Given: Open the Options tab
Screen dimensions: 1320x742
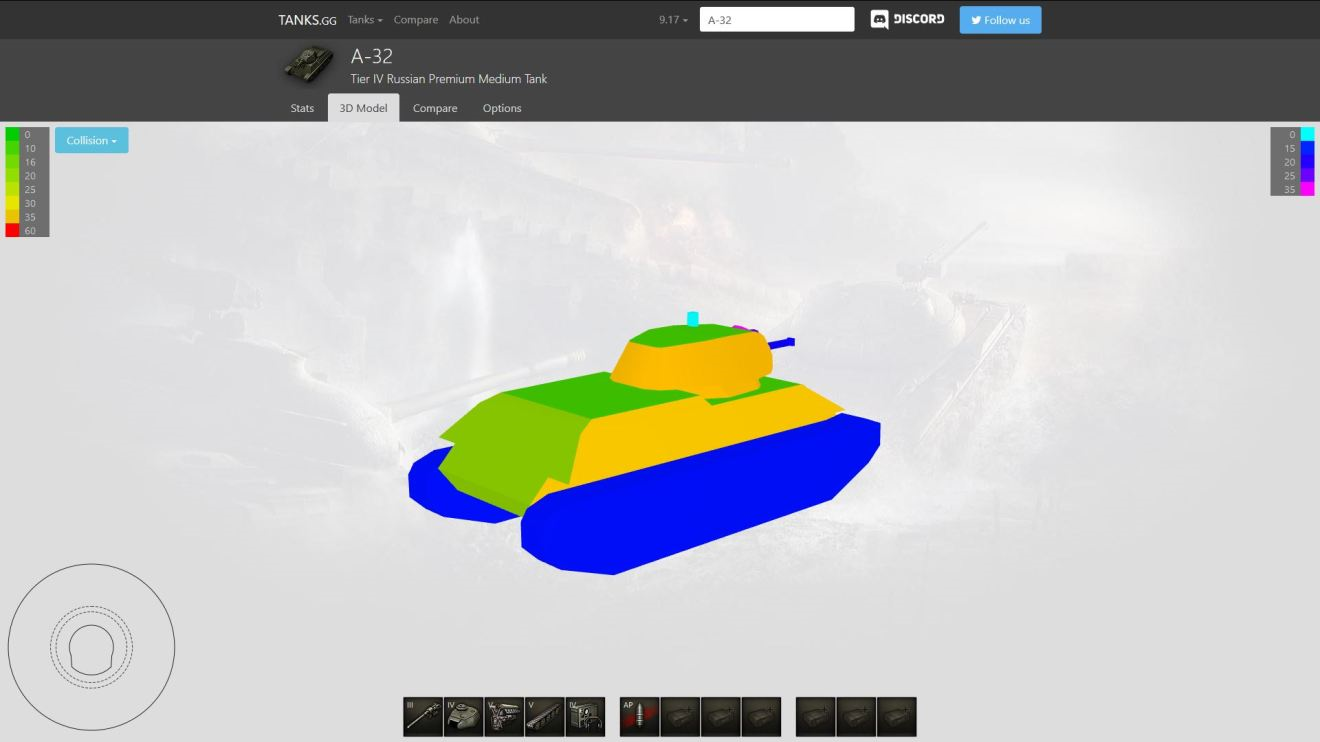Looking at the screenshot, I should (x=502, y=108).
